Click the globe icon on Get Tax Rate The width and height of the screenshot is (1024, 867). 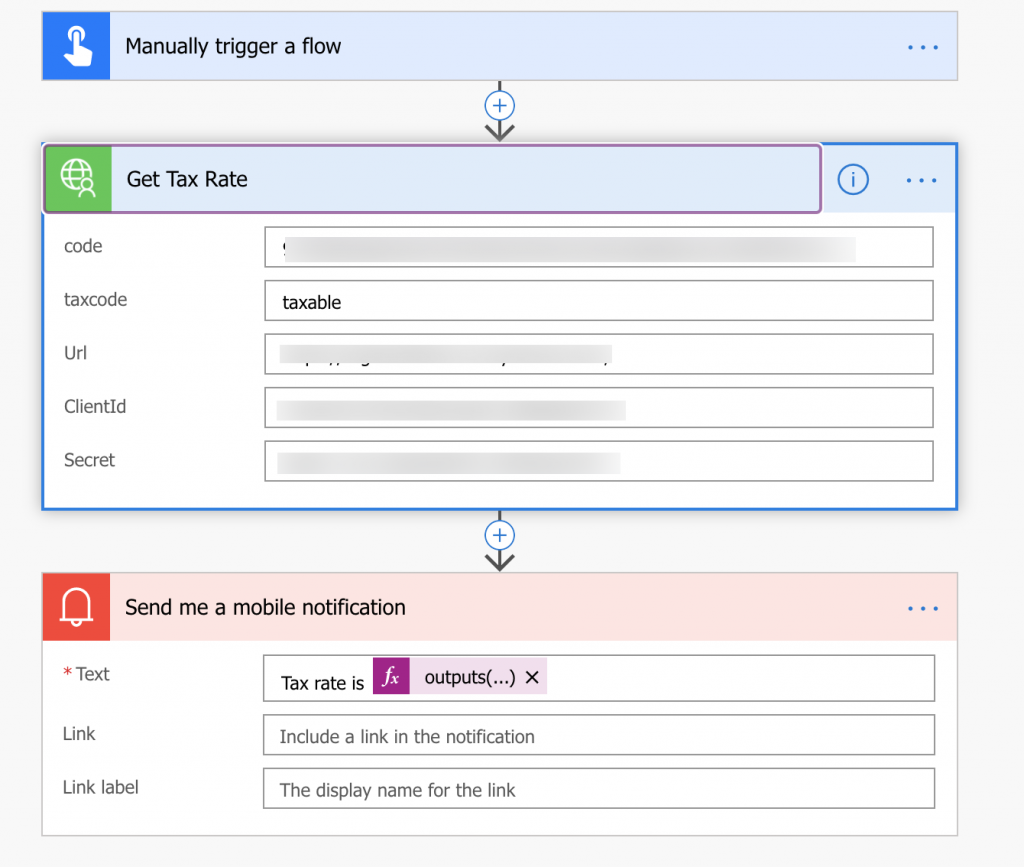(77, 179)
